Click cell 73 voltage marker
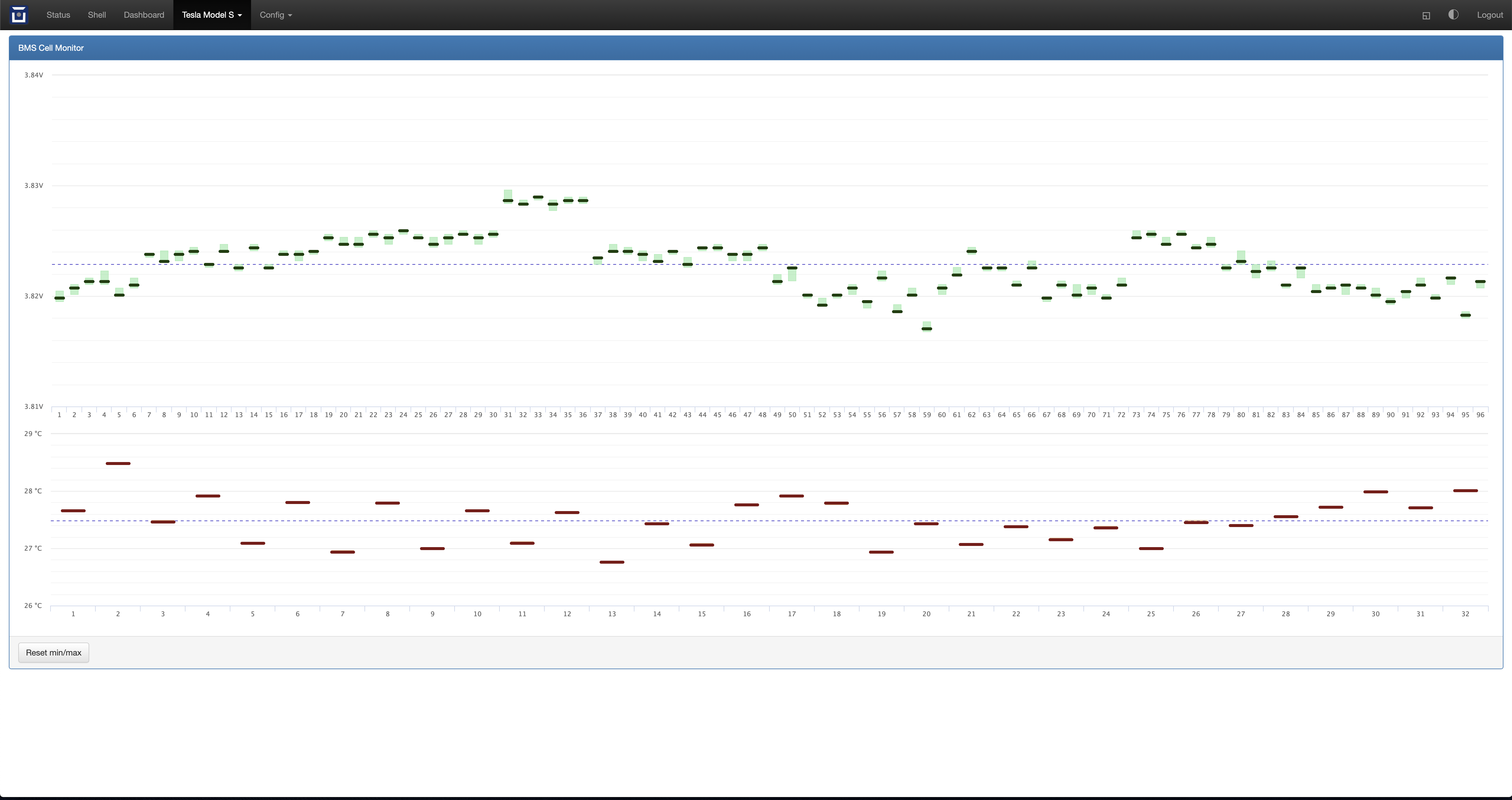The width and height of the screenshot is (1512, 800). point(1136,238)
